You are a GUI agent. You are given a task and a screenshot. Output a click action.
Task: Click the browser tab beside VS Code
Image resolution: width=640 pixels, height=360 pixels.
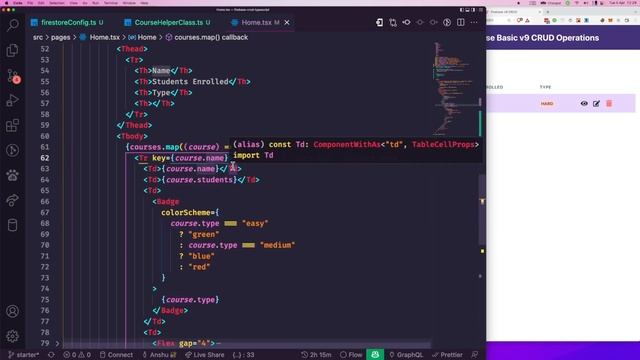point(514,12)
